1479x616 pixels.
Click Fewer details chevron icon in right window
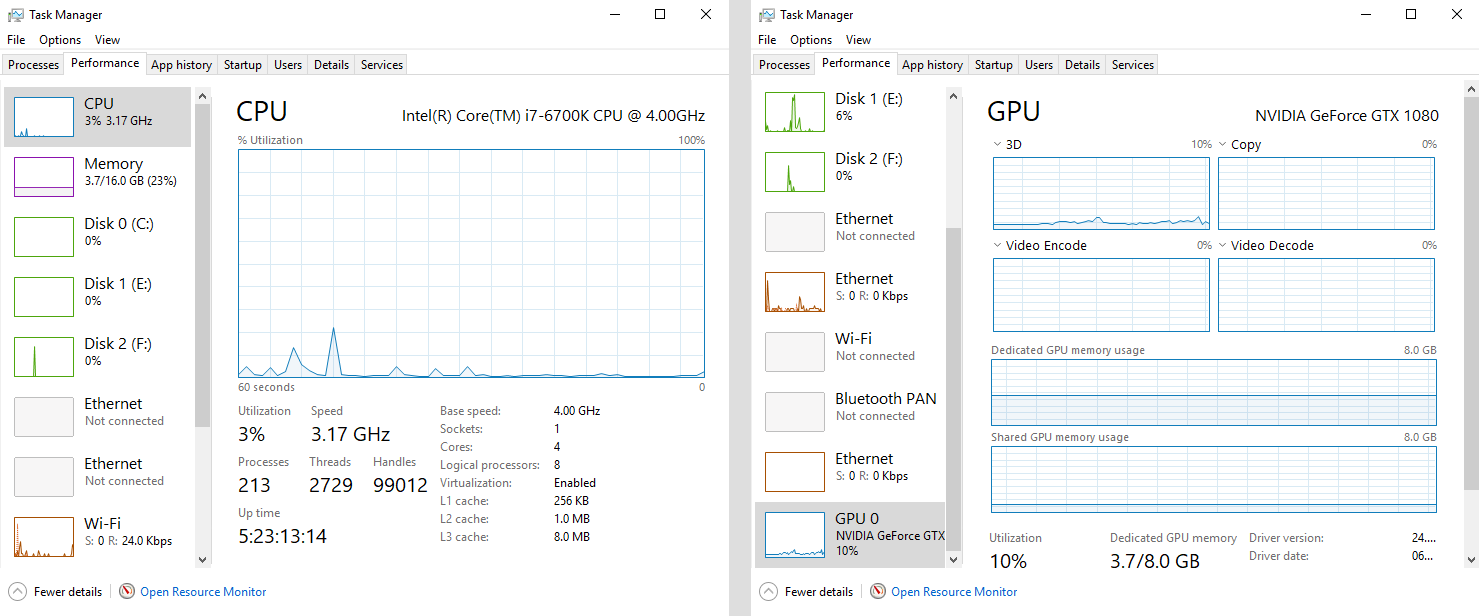[x=768, y=591]
